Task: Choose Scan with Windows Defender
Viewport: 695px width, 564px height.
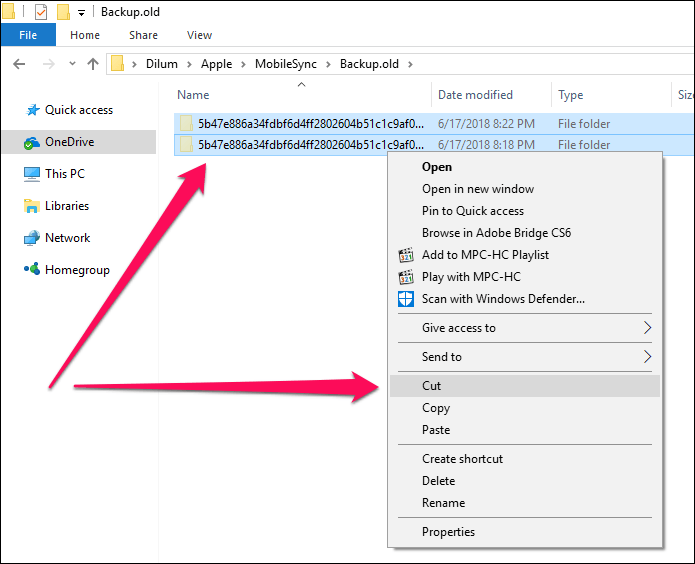Action: tap(525, 299)
